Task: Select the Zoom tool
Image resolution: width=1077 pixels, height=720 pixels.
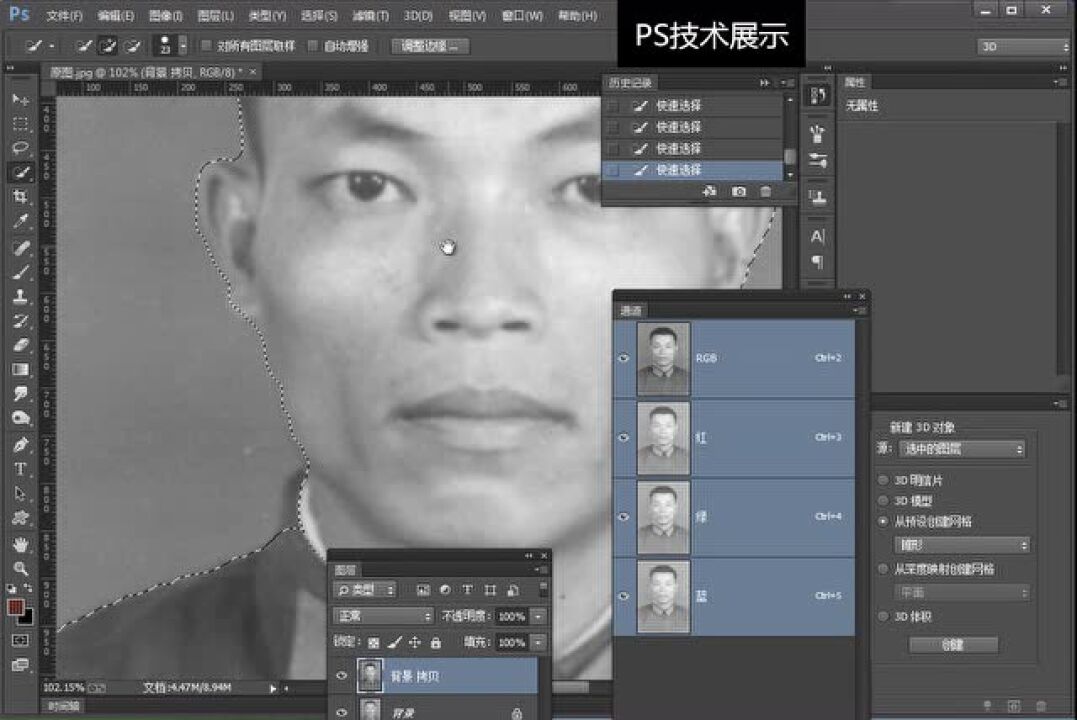Action: tap(21, 568)
